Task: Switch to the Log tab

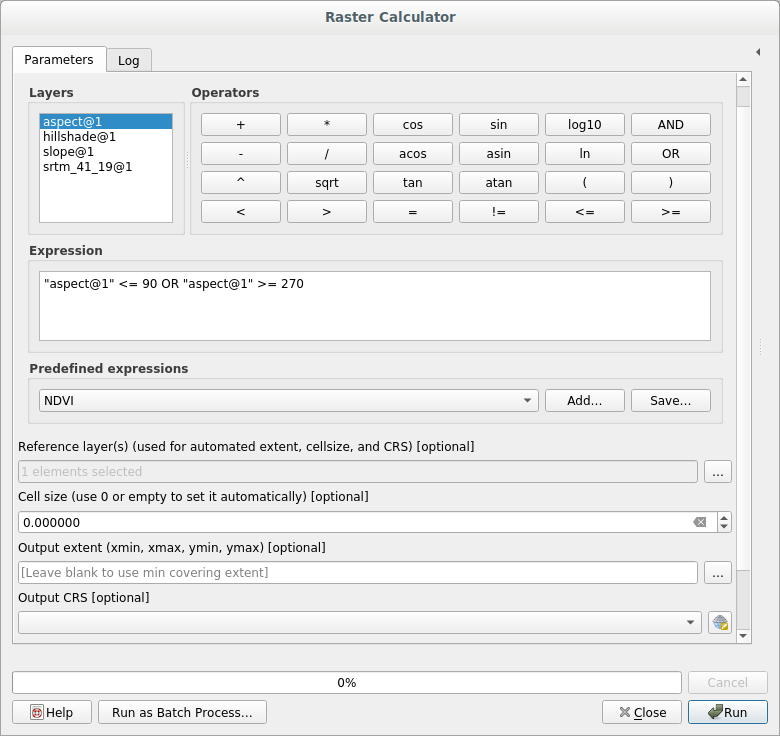Action: click(128, 60)
